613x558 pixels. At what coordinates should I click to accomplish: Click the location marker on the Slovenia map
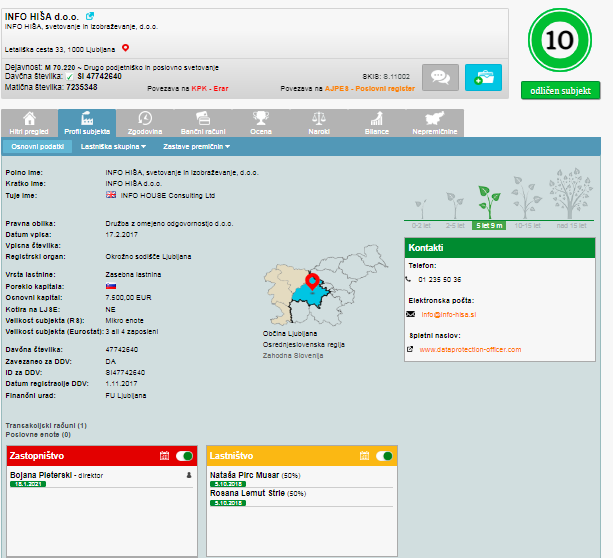pyautogui.click(x=312, y=282)
